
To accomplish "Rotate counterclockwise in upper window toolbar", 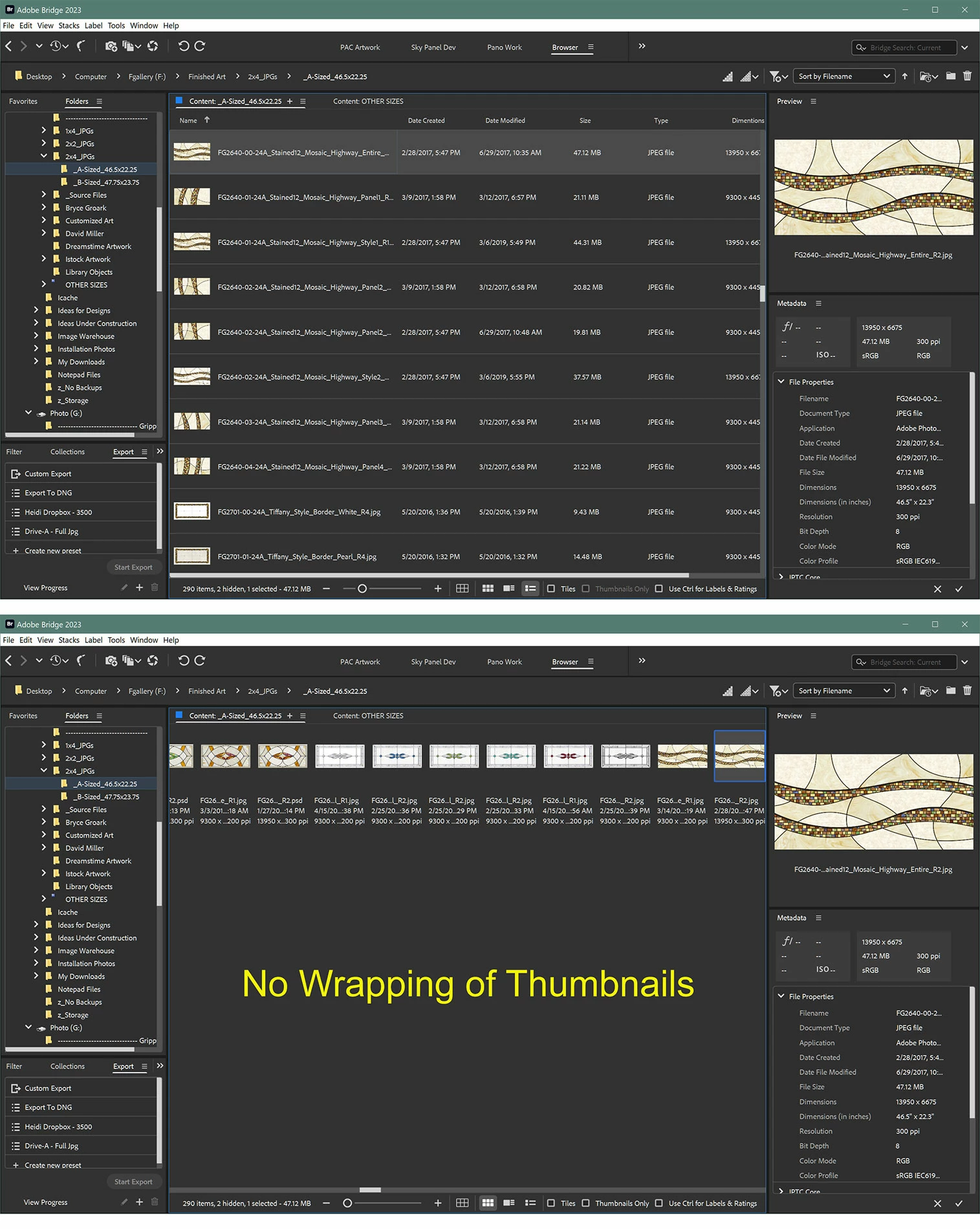I will click(x=184, y=46).
